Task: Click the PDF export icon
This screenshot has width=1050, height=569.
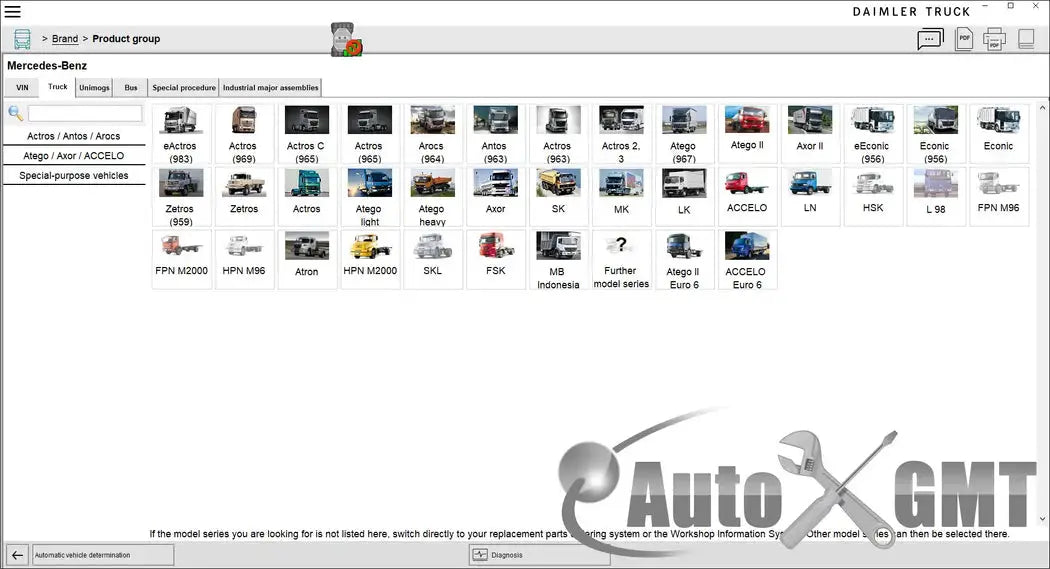Action: (x=964, y=39)
